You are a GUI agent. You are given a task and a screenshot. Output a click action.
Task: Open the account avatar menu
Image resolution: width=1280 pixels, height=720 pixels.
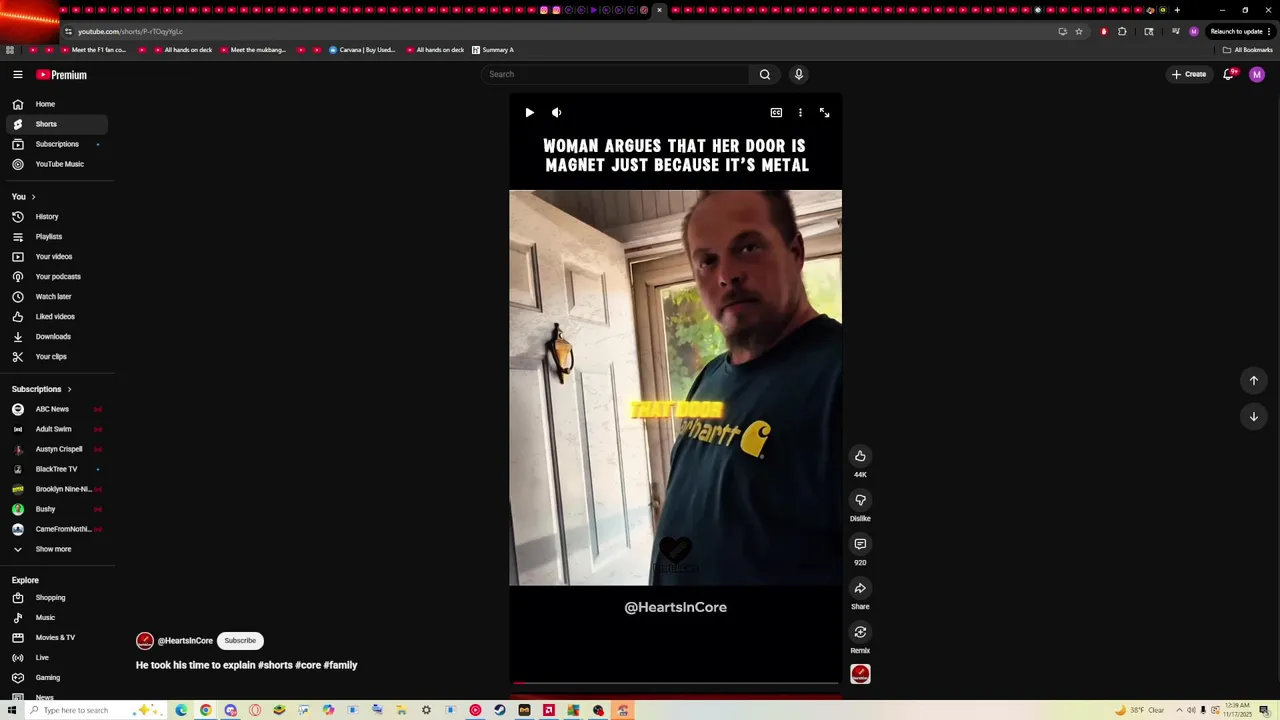pyautogui.click(x=1257, y=74)
